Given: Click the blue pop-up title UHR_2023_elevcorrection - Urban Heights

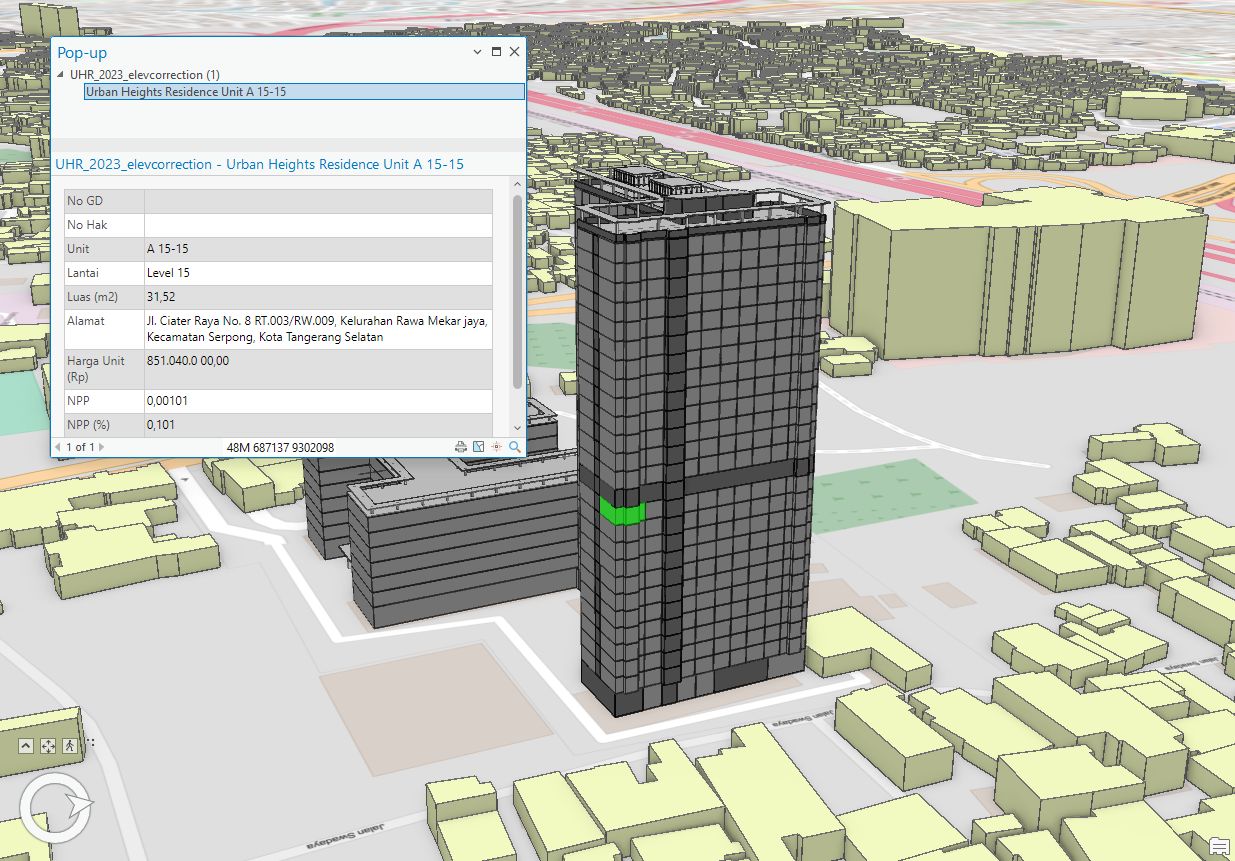Looking at the screenshot, I should (259, 164).
